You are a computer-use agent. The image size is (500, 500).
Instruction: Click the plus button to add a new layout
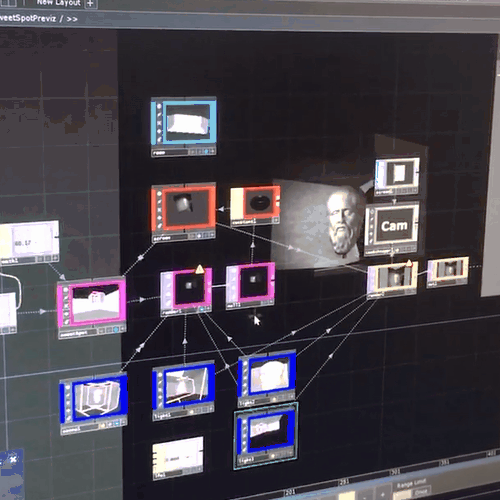[90, 3]
